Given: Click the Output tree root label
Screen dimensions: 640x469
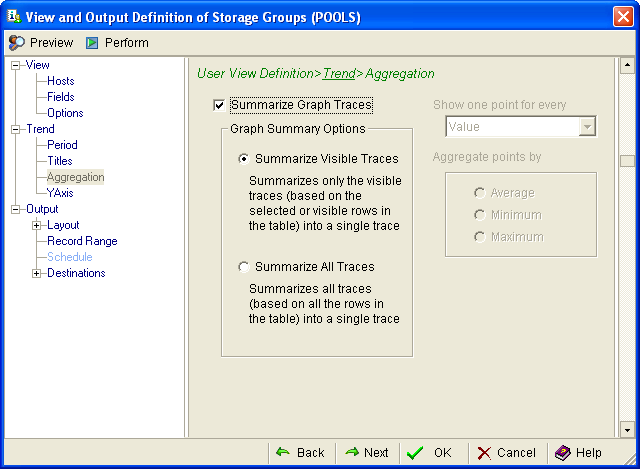Looking at the screenshot, I should coord(42,209).
